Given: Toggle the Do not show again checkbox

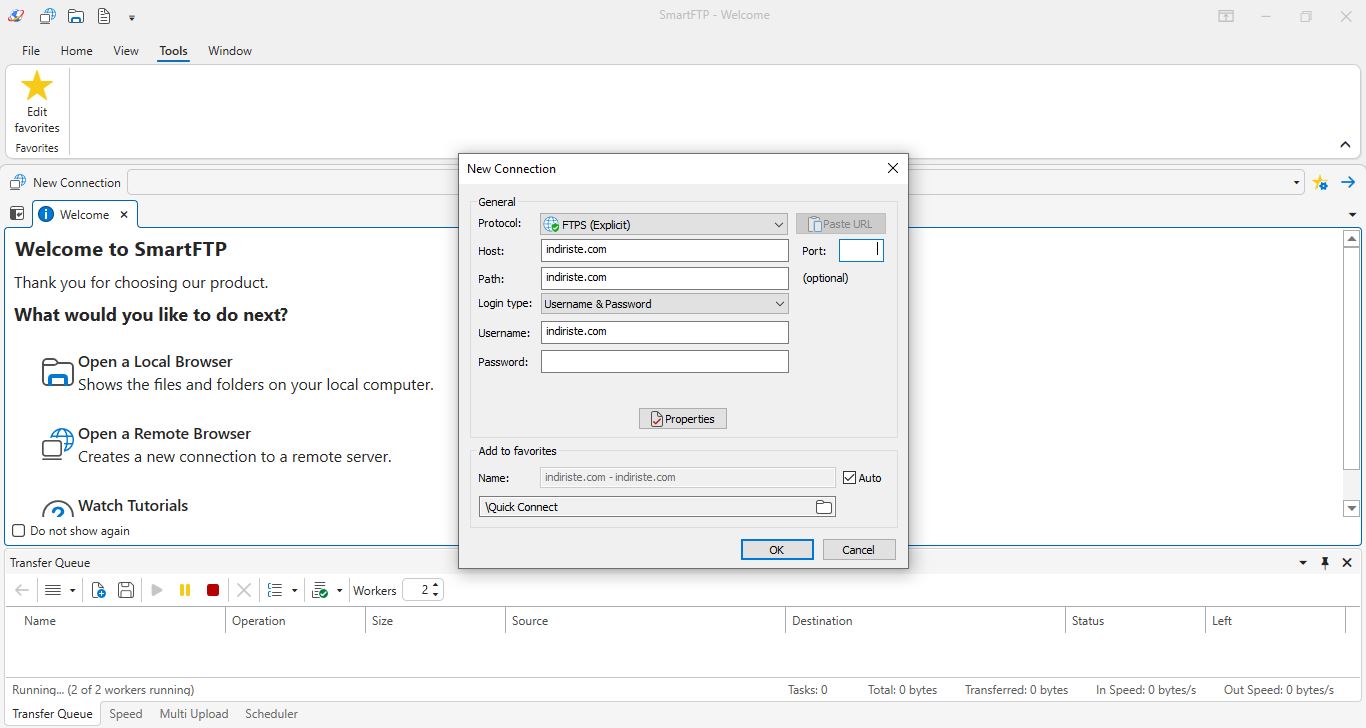Looking at the screenshot, I should point(18,531).
